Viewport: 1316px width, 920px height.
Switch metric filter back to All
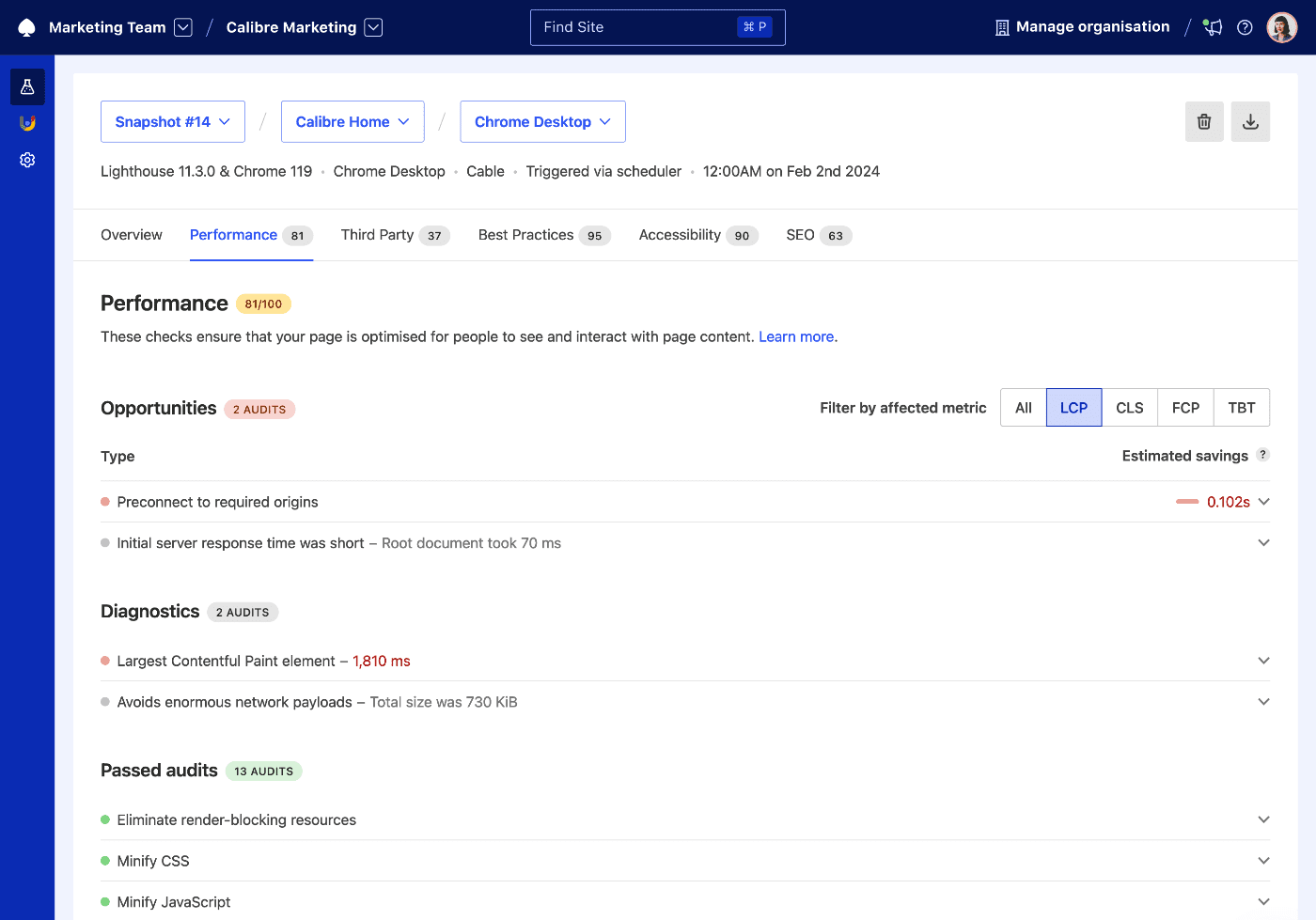1023,407
